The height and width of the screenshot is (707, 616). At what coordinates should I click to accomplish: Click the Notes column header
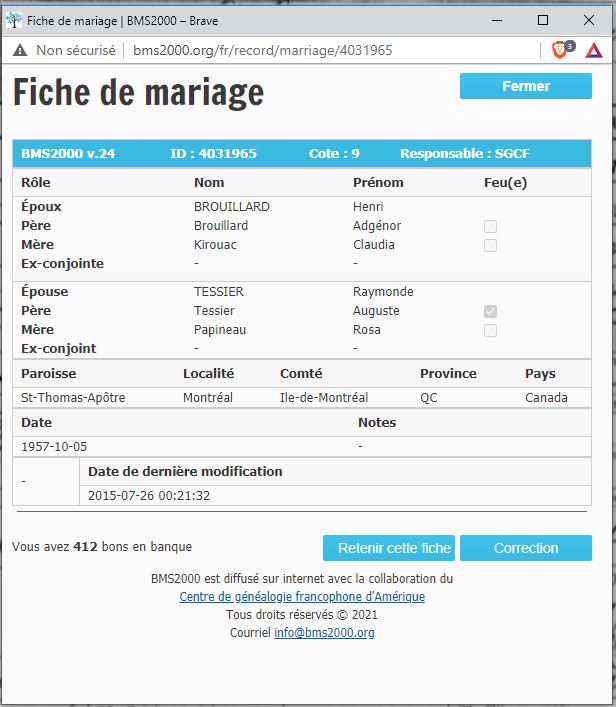point(377,422)
